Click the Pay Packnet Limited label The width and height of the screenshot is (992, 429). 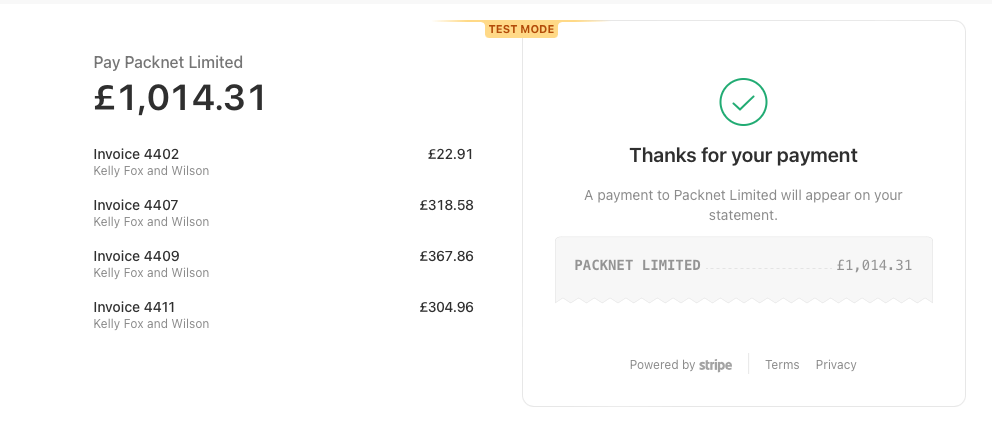pyautogui.click(x=168, y=62)
